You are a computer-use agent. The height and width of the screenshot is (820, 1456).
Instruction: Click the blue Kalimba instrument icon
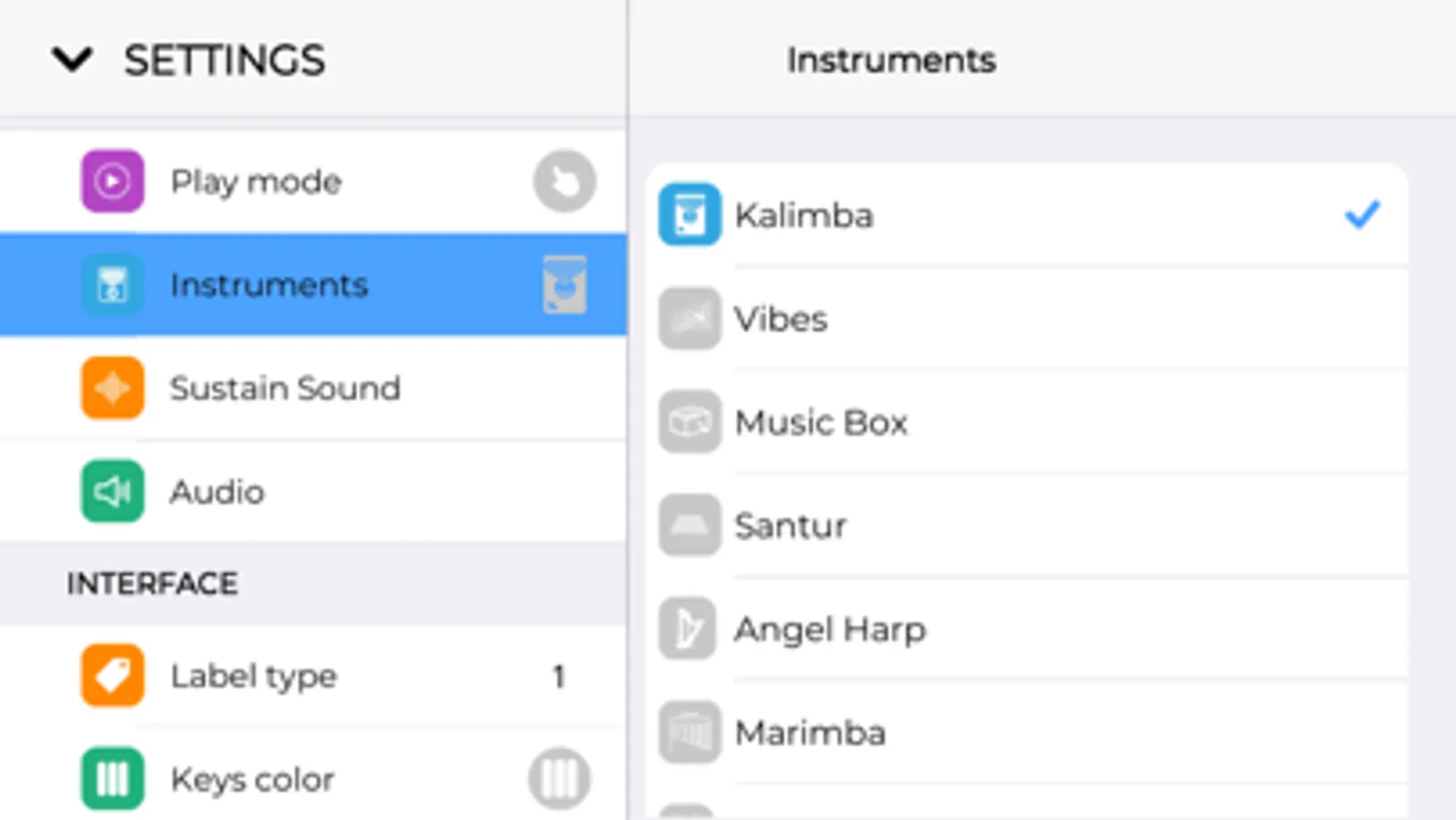[689, 215]
